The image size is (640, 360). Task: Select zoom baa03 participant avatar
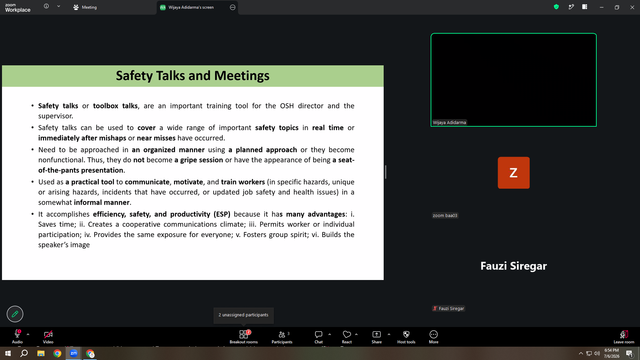[513, 173]
